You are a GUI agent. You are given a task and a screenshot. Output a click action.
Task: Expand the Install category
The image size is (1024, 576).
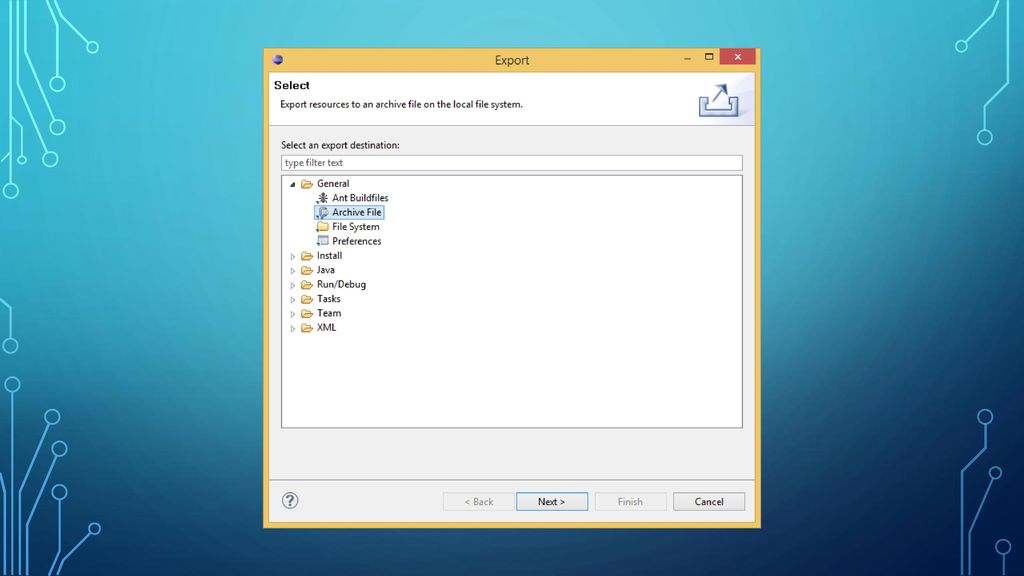coord(293,256)
